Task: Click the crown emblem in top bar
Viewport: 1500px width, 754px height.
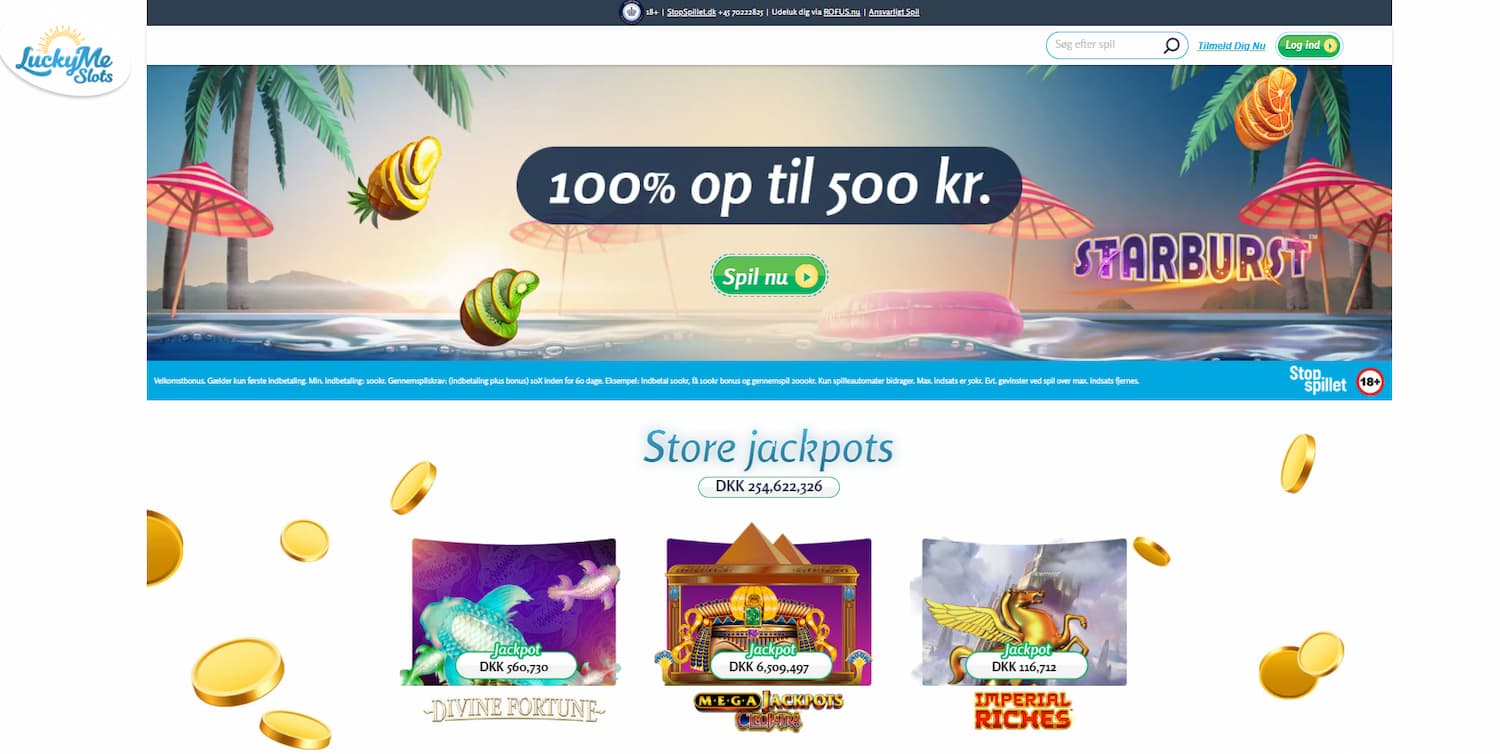Action: [x=631, y=12]
